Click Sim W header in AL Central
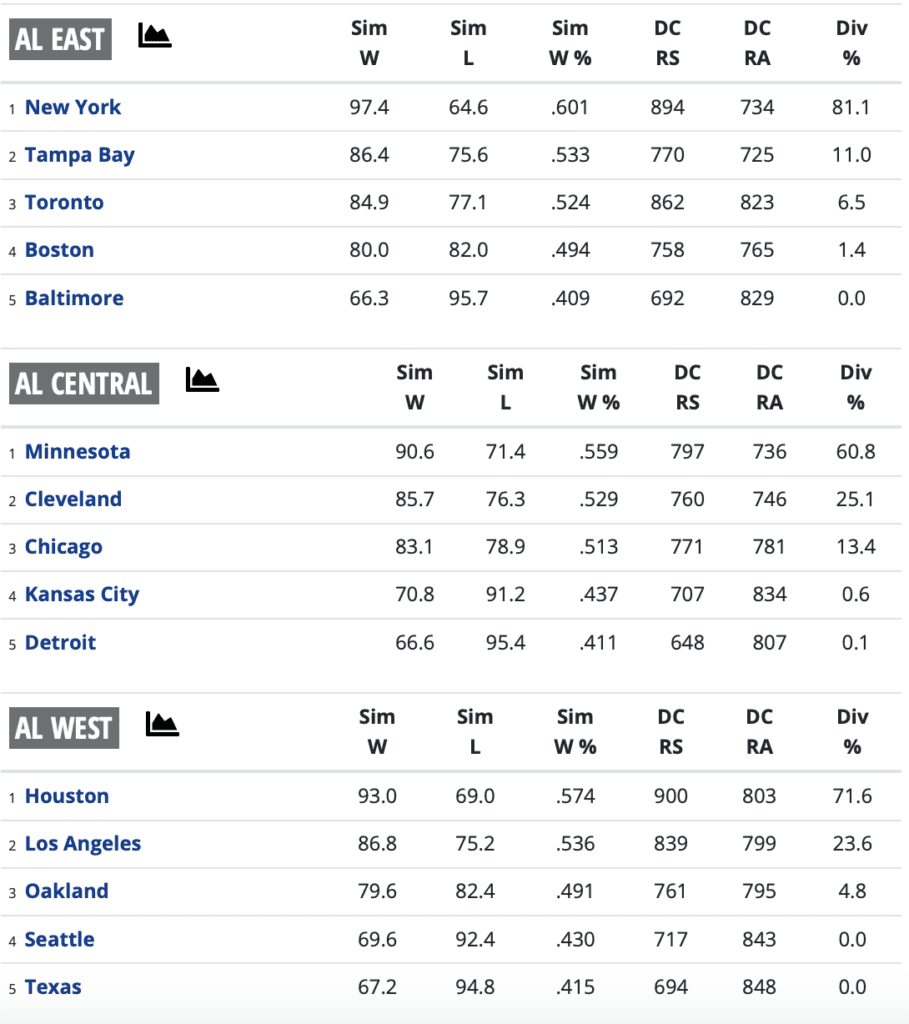Image resolution: width=909 pixels, height=1024 pixels. click(414, 387)
